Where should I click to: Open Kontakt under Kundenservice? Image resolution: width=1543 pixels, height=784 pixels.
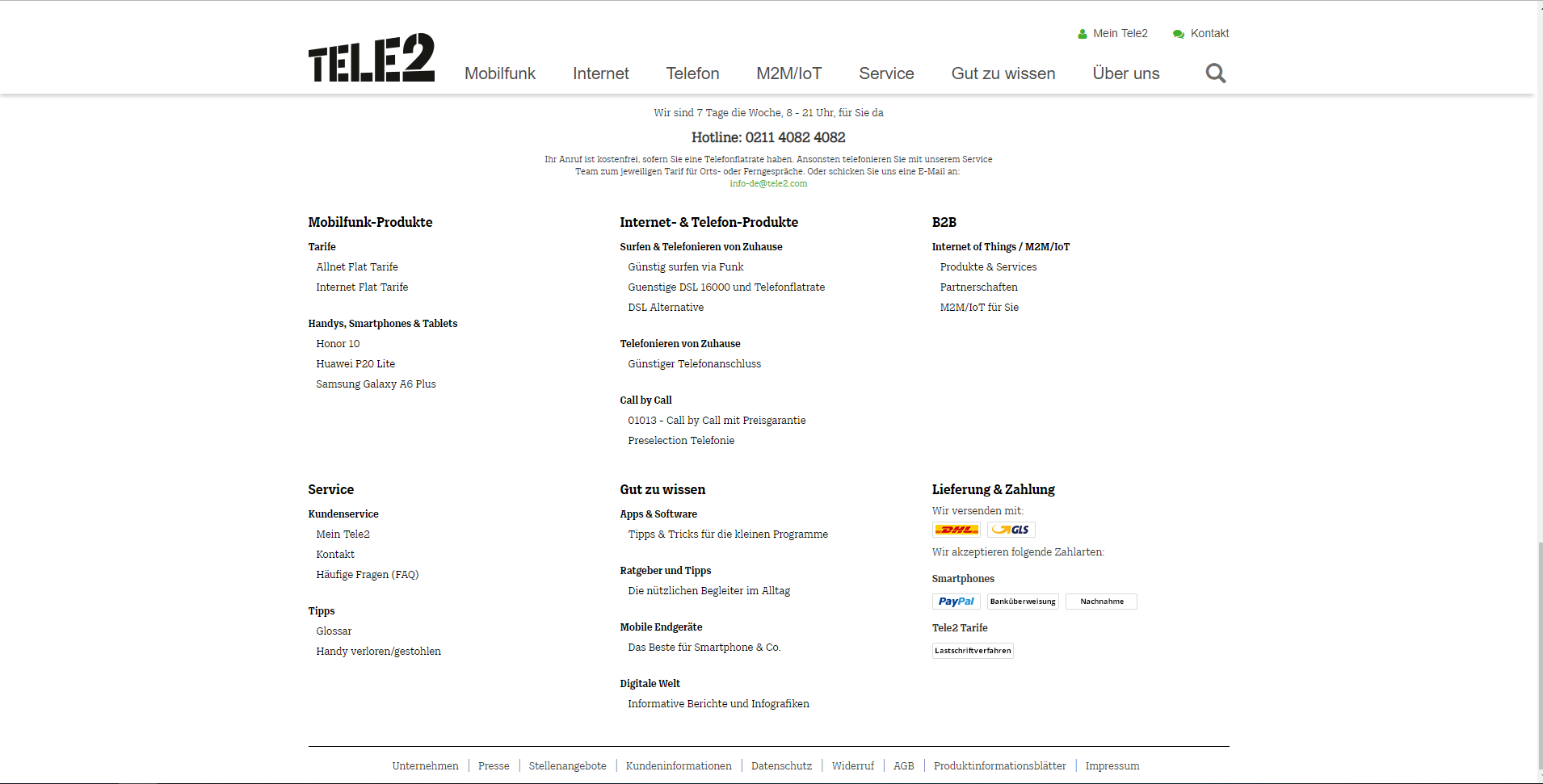(335, 555)
